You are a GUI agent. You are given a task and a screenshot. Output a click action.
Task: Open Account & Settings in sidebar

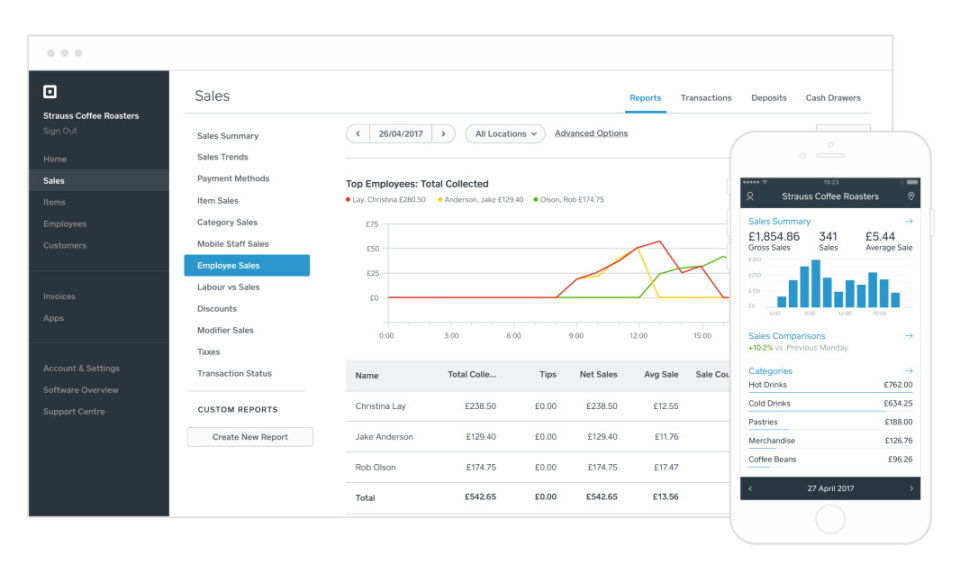(x=81, y=368)
